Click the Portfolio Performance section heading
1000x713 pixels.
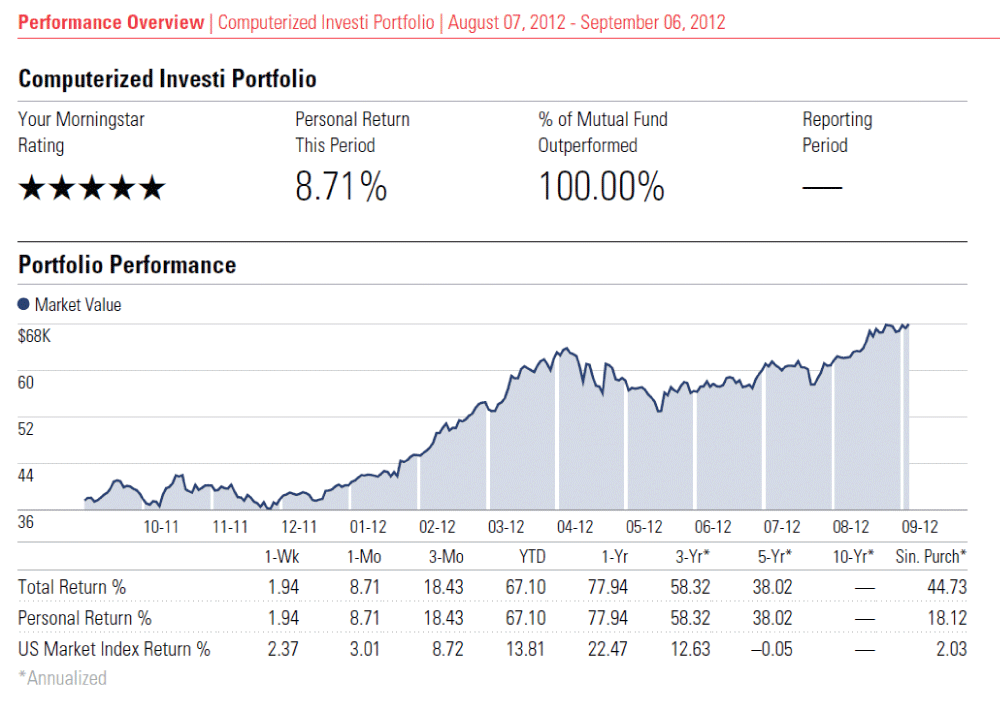127,265
